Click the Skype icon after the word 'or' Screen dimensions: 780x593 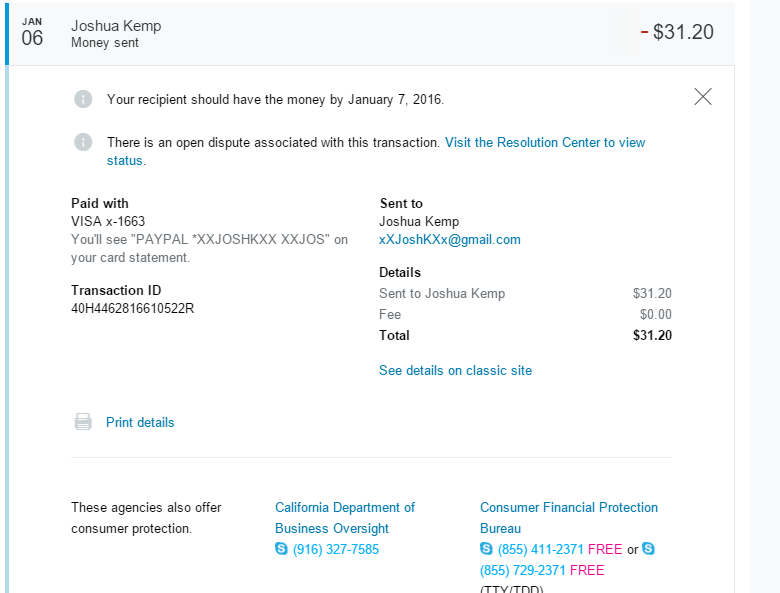648,549
